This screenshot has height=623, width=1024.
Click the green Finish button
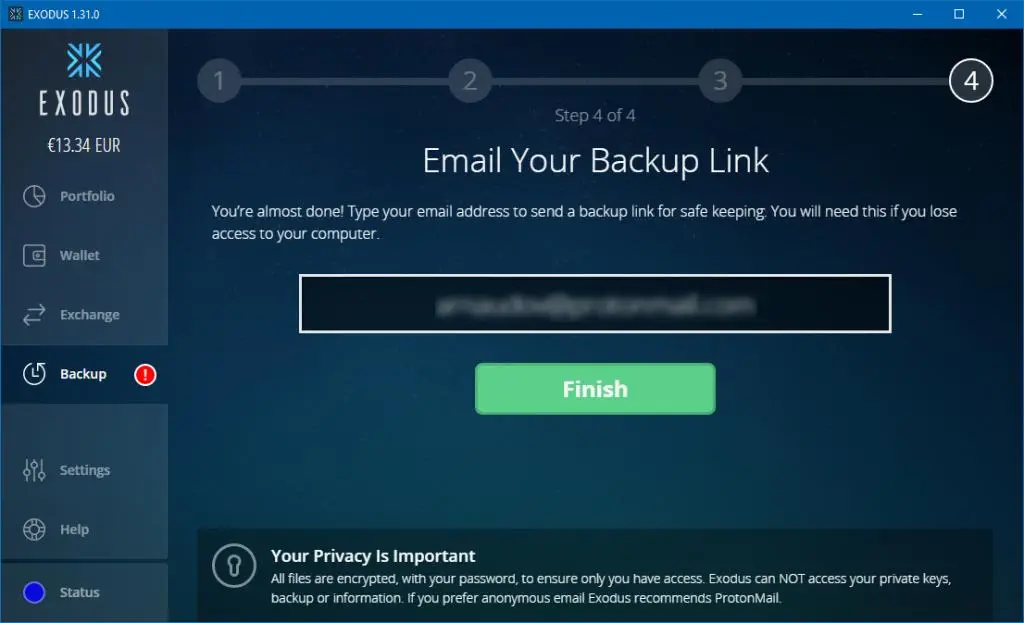point(595,389)
